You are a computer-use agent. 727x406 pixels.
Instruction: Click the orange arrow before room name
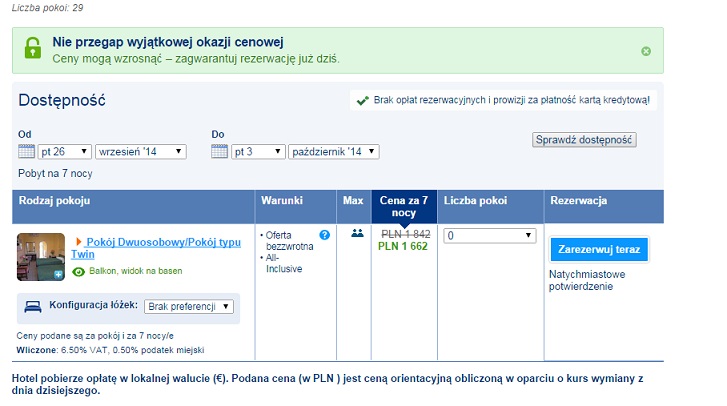pos(78,241)
